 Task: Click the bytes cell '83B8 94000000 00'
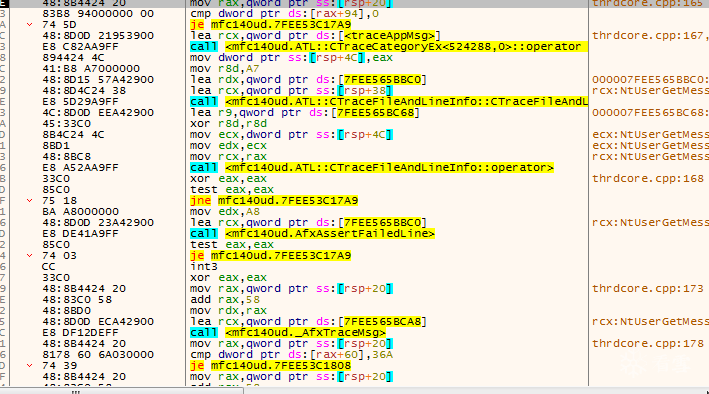pyautogui.click(x=98, y=14)
